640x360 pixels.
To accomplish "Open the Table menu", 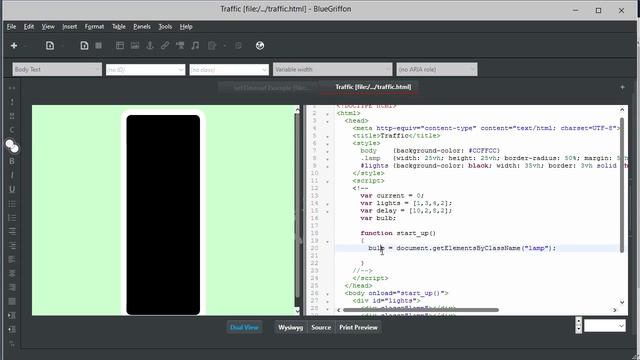I will (119, 27).
